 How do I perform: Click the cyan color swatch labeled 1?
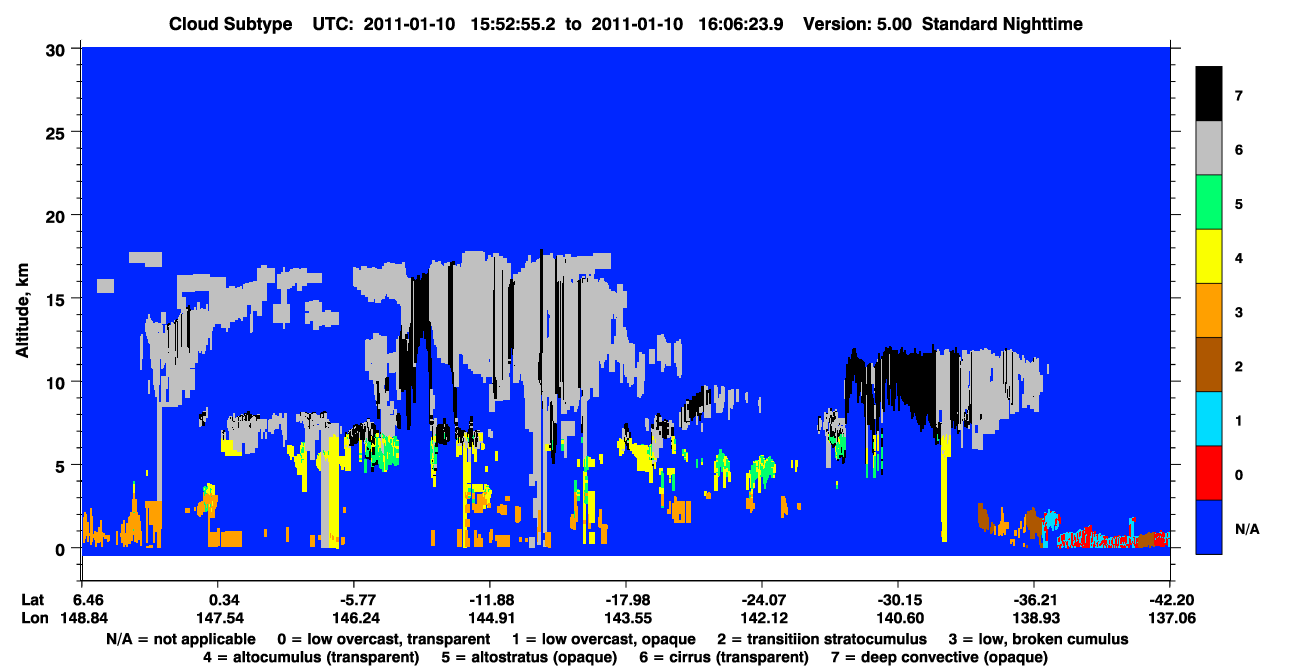coord(1209,418)
